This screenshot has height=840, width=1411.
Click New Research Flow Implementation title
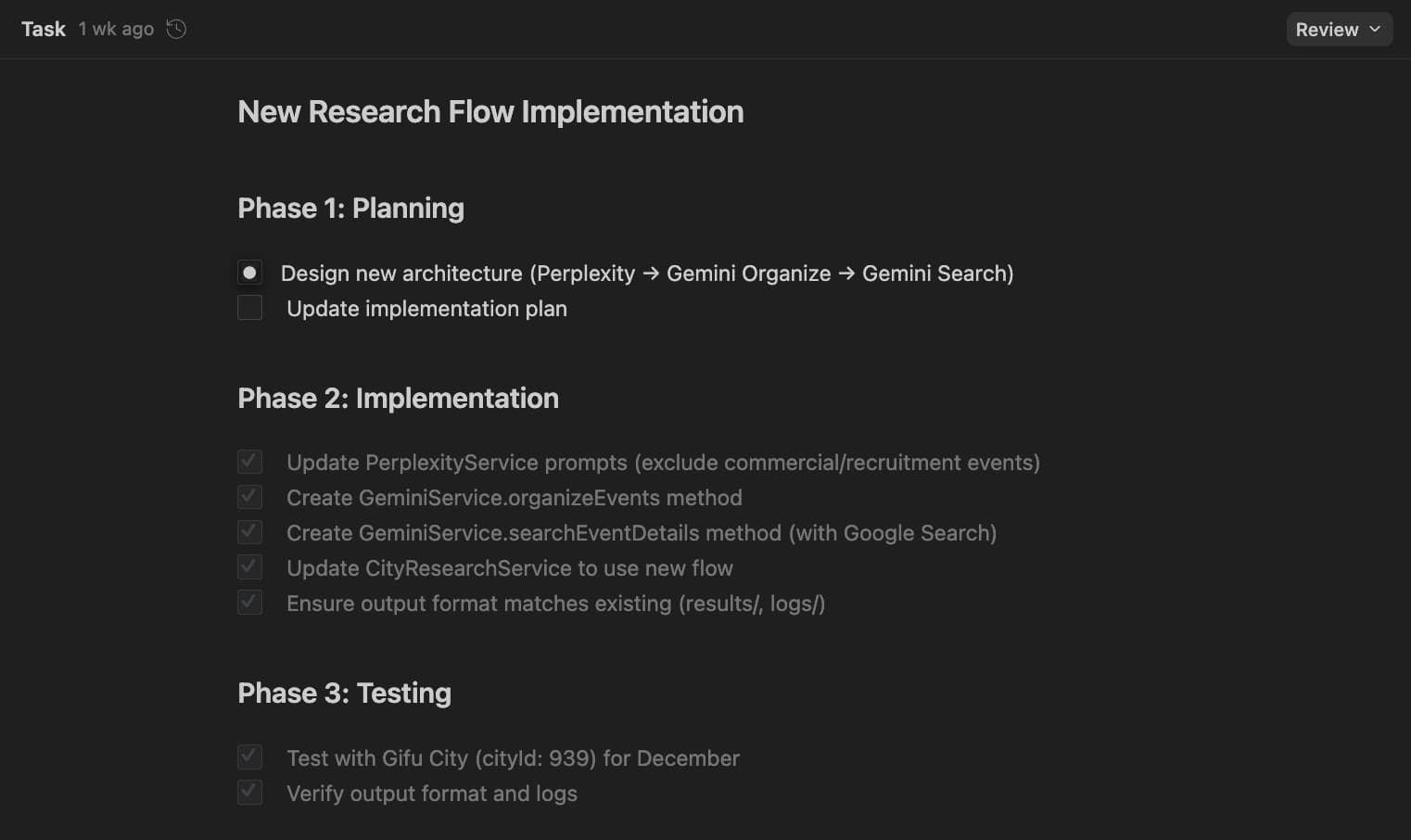click(490, 112)
